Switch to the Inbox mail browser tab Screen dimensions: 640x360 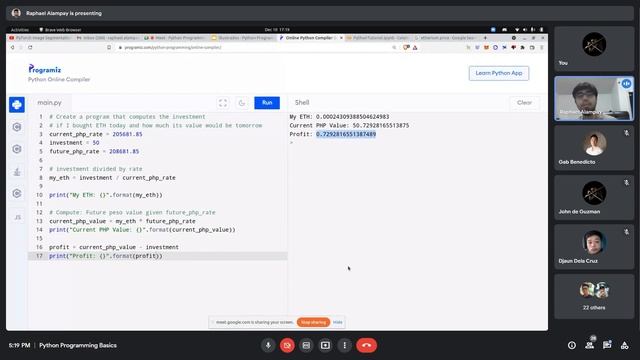[x=108, y=38]
